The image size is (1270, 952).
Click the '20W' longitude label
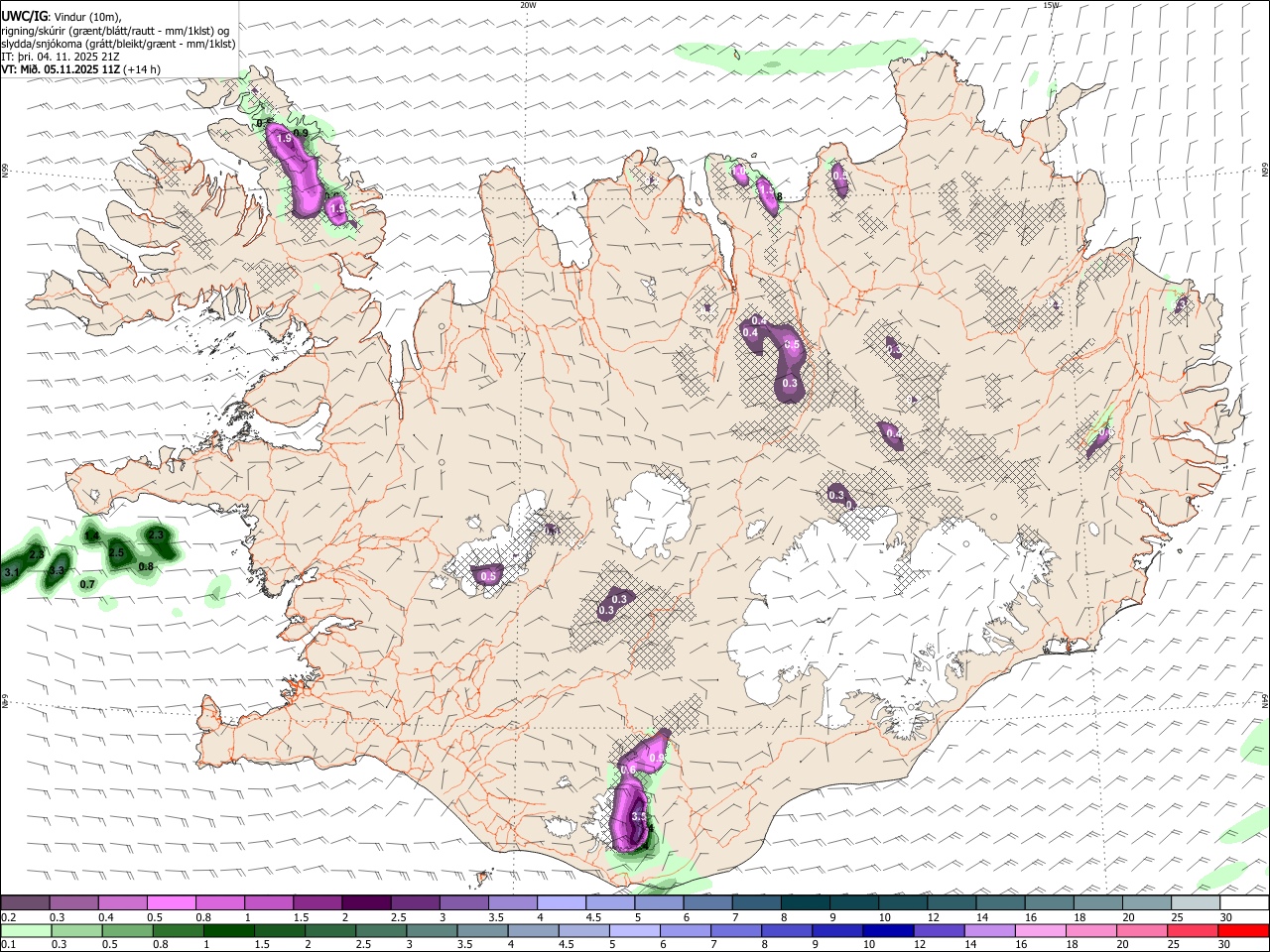[x=528, y=5]
